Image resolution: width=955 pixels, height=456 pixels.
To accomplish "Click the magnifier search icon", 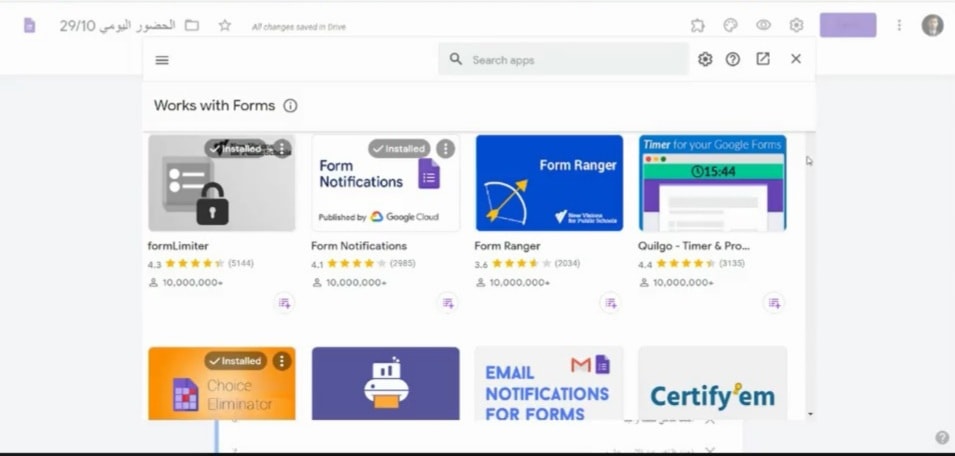I will pos(456,59).
